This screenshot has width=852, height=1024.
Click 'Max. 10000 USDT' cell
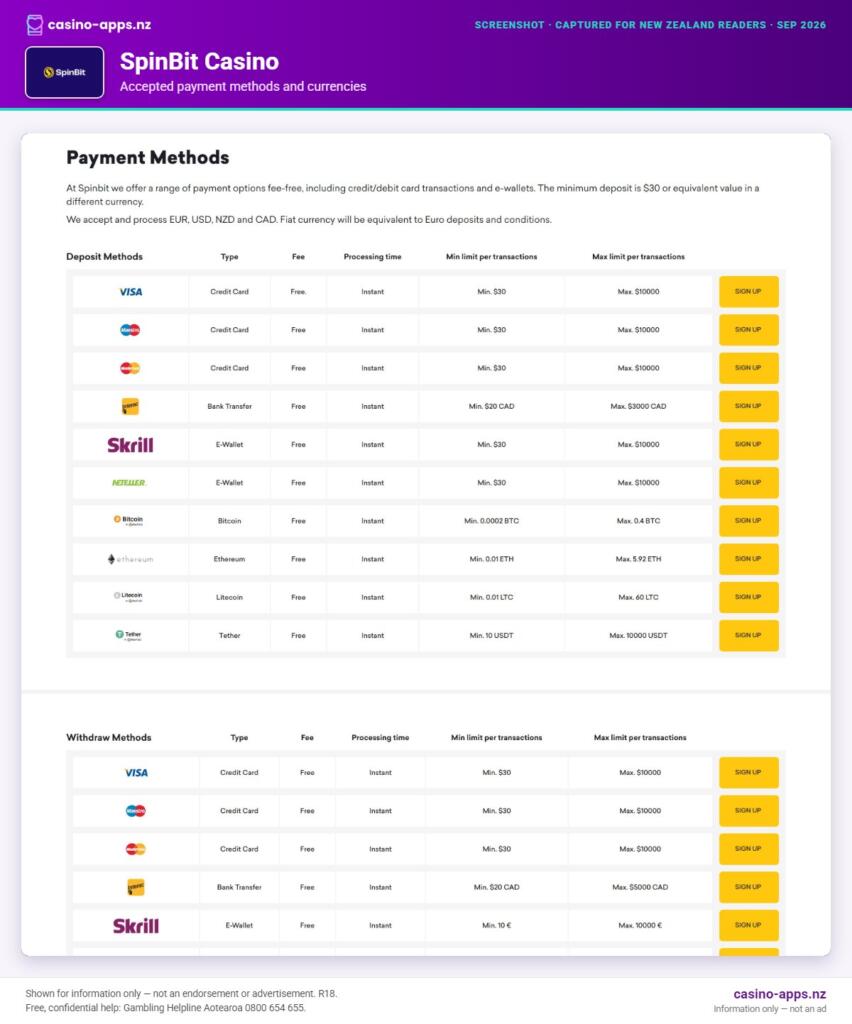639,635
